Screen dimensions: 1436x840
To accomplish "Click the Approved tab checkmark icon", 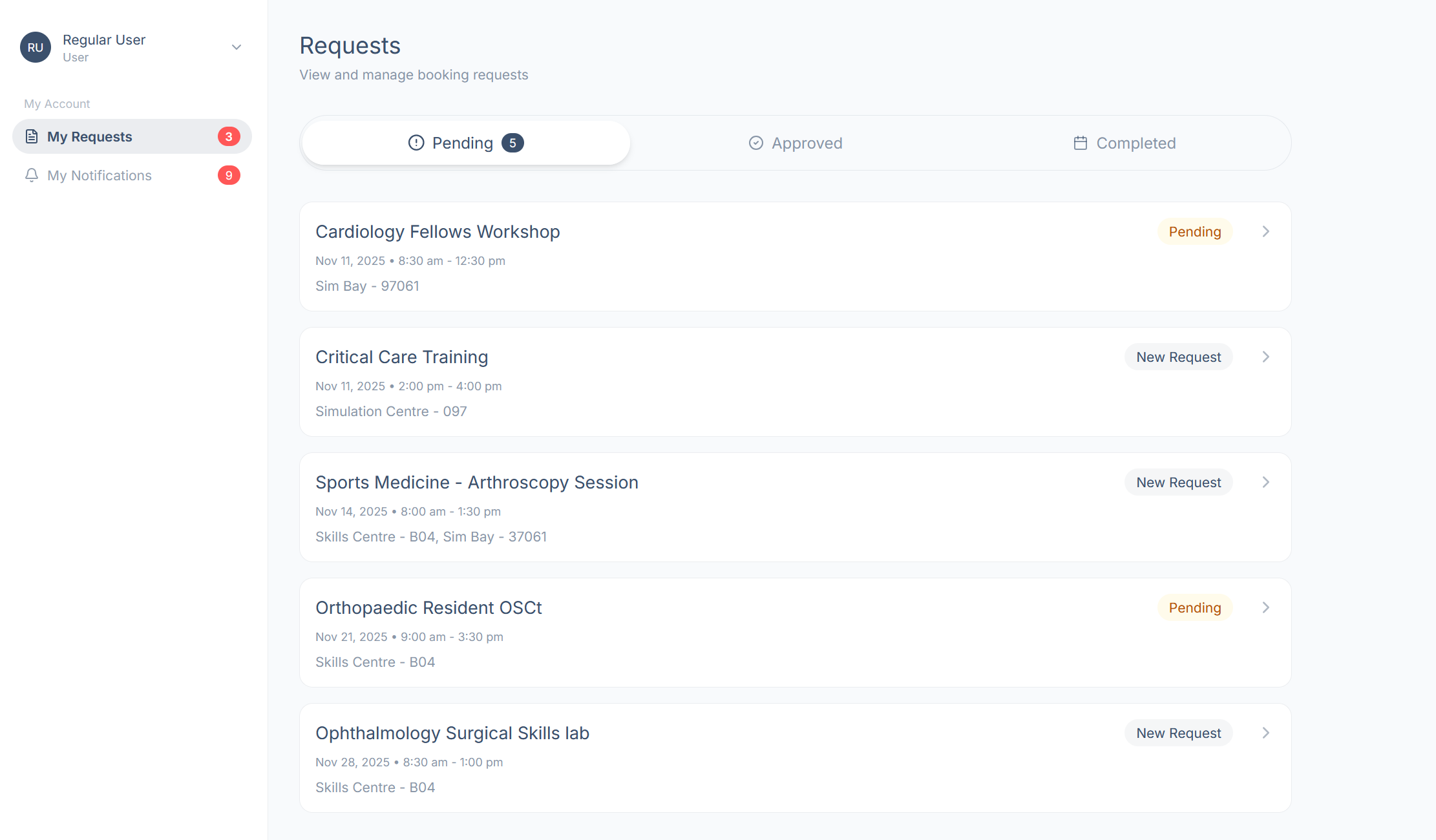I will pyautogui.click(x=756, y=143).
